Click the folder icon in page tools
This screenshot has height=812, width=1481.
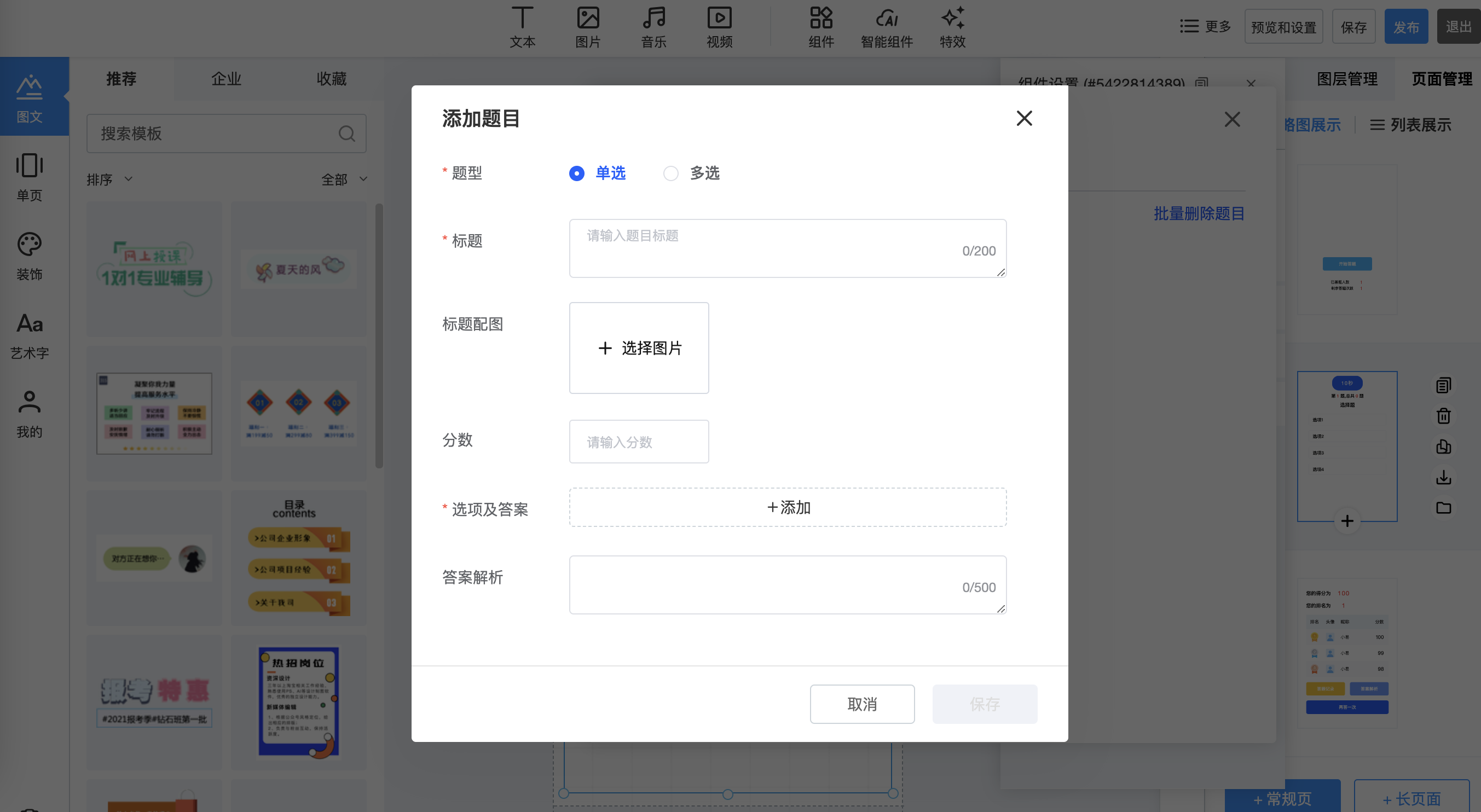pos(1444,507)
